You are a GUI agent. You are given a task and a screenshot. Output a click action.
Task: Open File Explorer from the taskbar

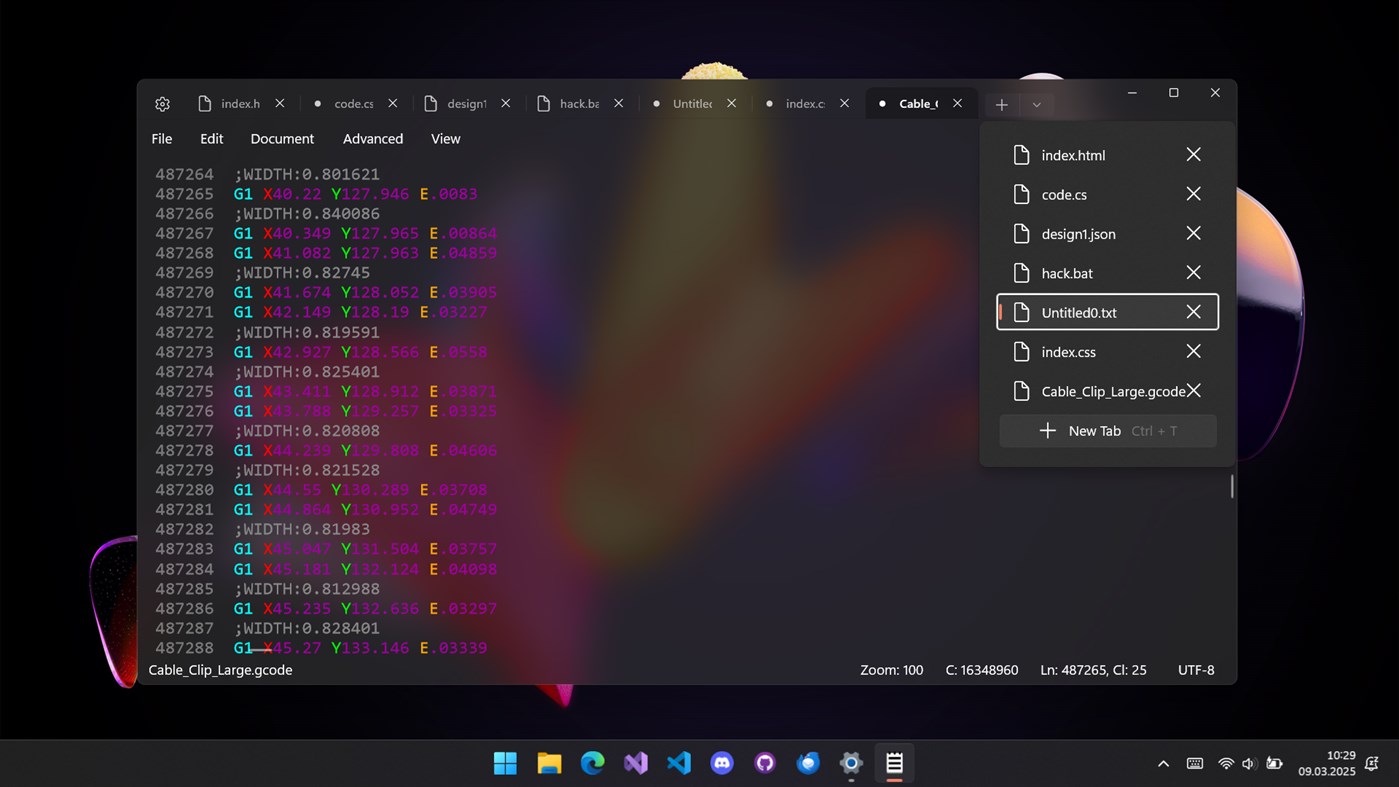pyautogui.click(x=549, y=764)
